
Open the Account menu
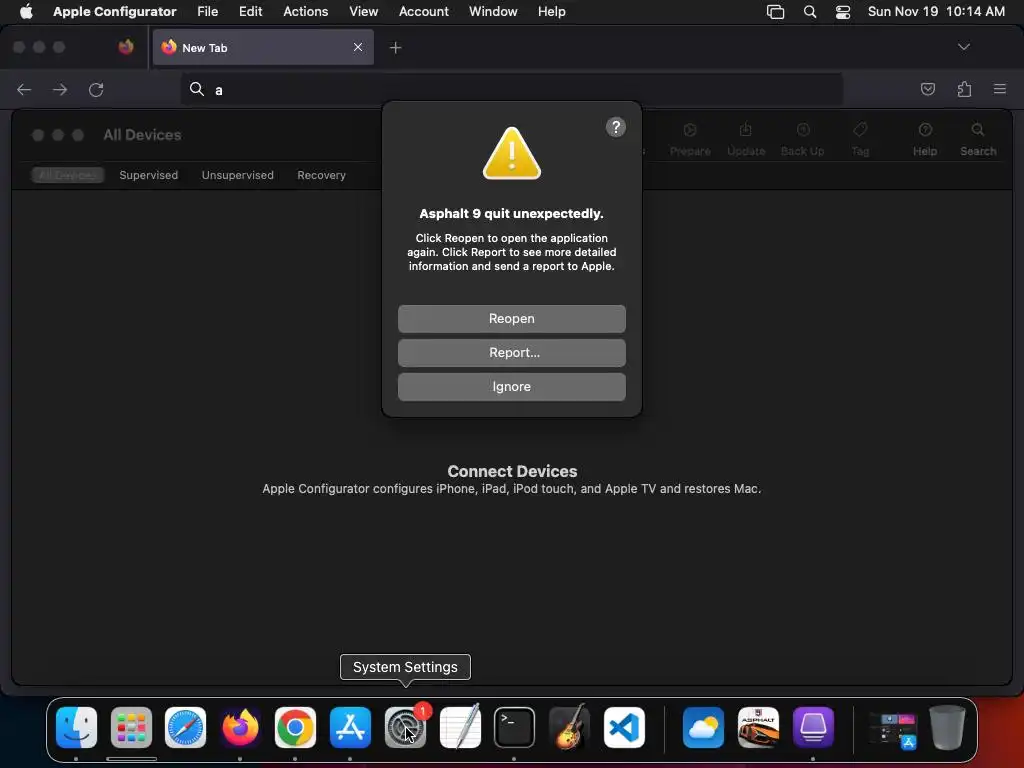coord(423,11)
